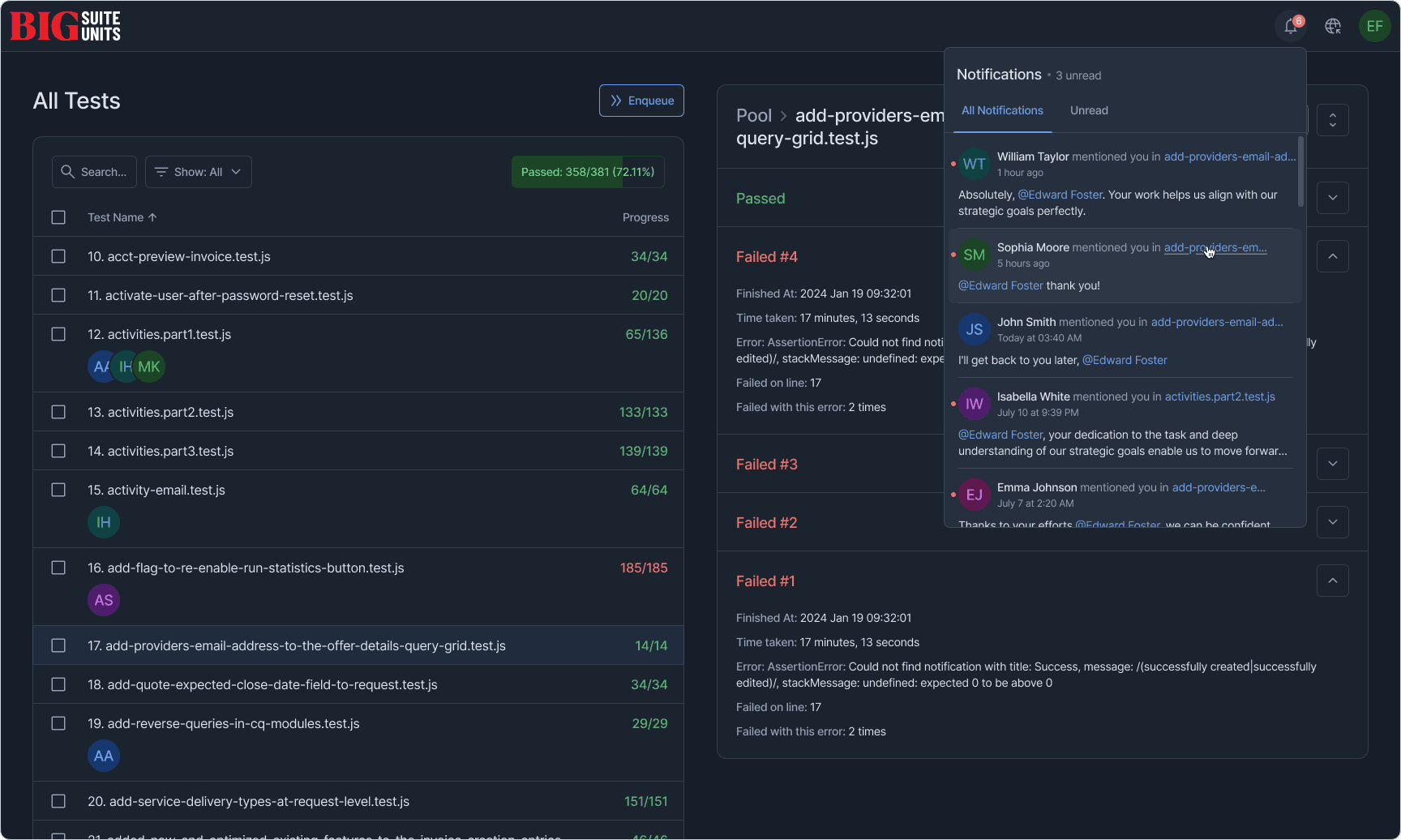Click the @Edward Foster mention in Sophia's message
This screenshot has height=840, width=1401.
pos(1000,285)
